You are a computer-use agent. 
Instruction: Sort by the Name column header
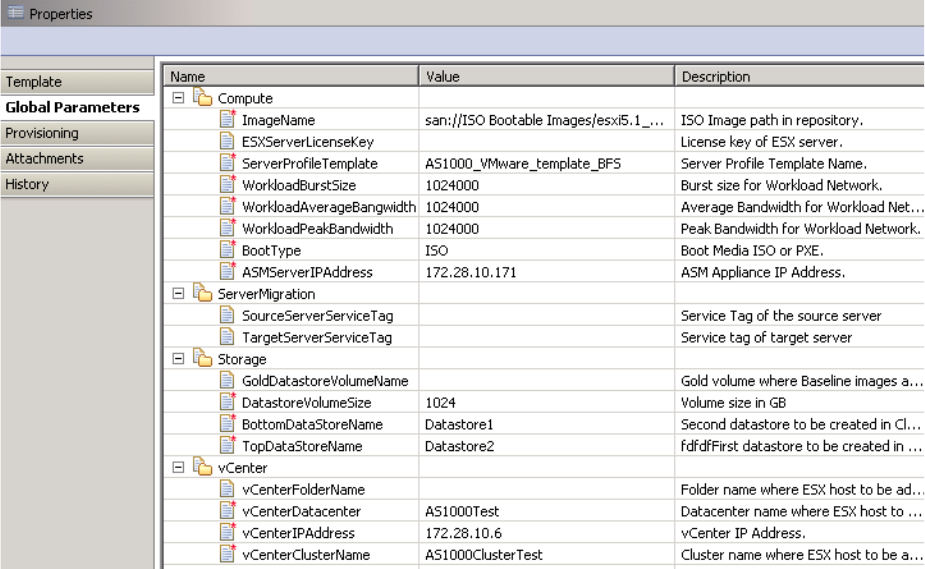tap(290, 76)
